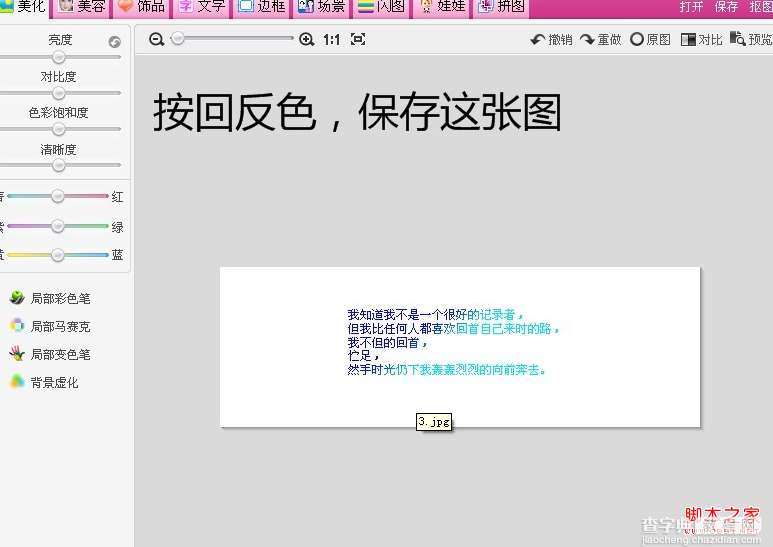This screenshot has height=547, width=773.
Task: Click the 亮度 slider handle
Action: (x=59, y=57)
